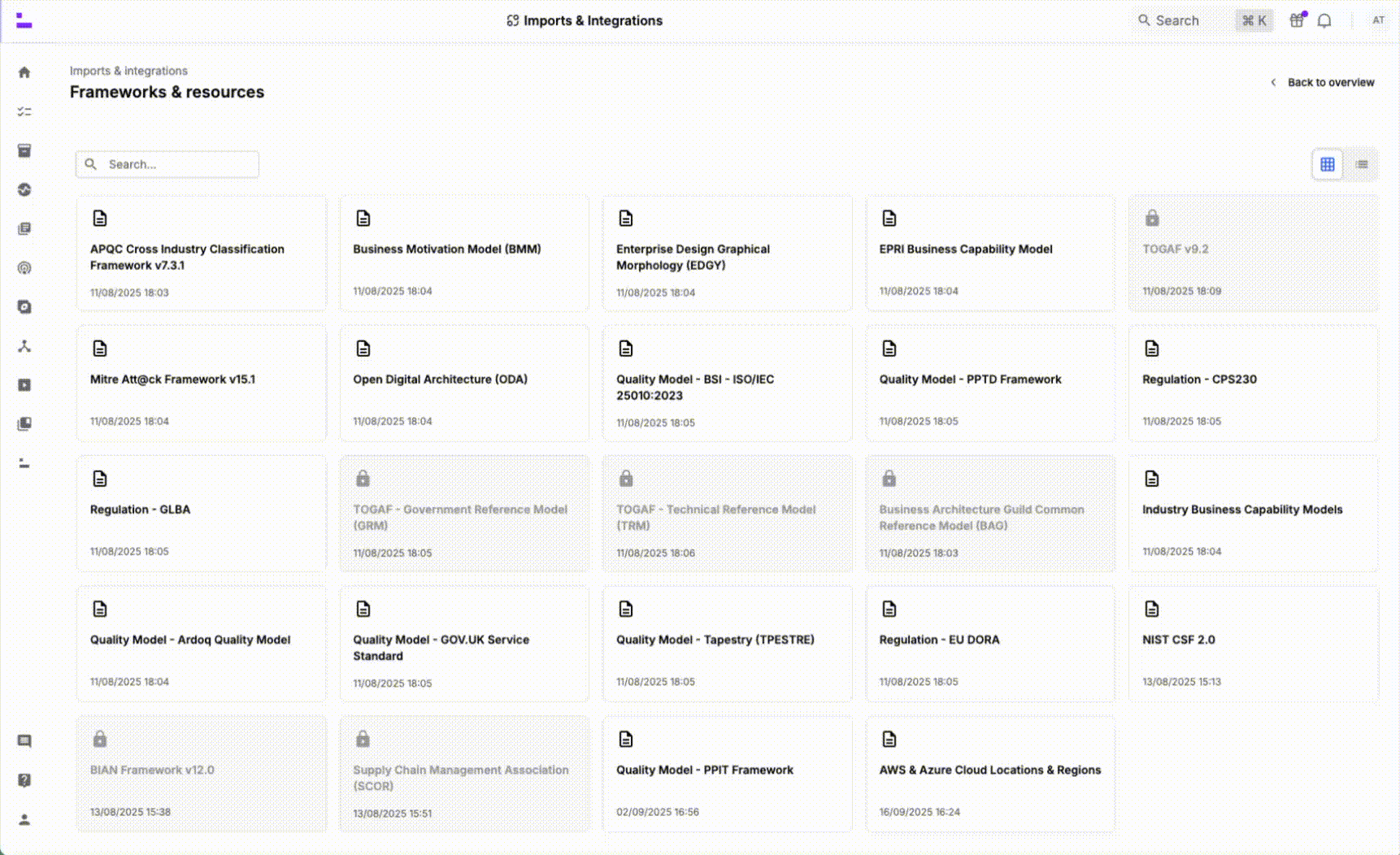Image resolution: width=1400 pixels, height=855 pixels.
Task: Switch to grid view layout
Action: pos(1328,164)
